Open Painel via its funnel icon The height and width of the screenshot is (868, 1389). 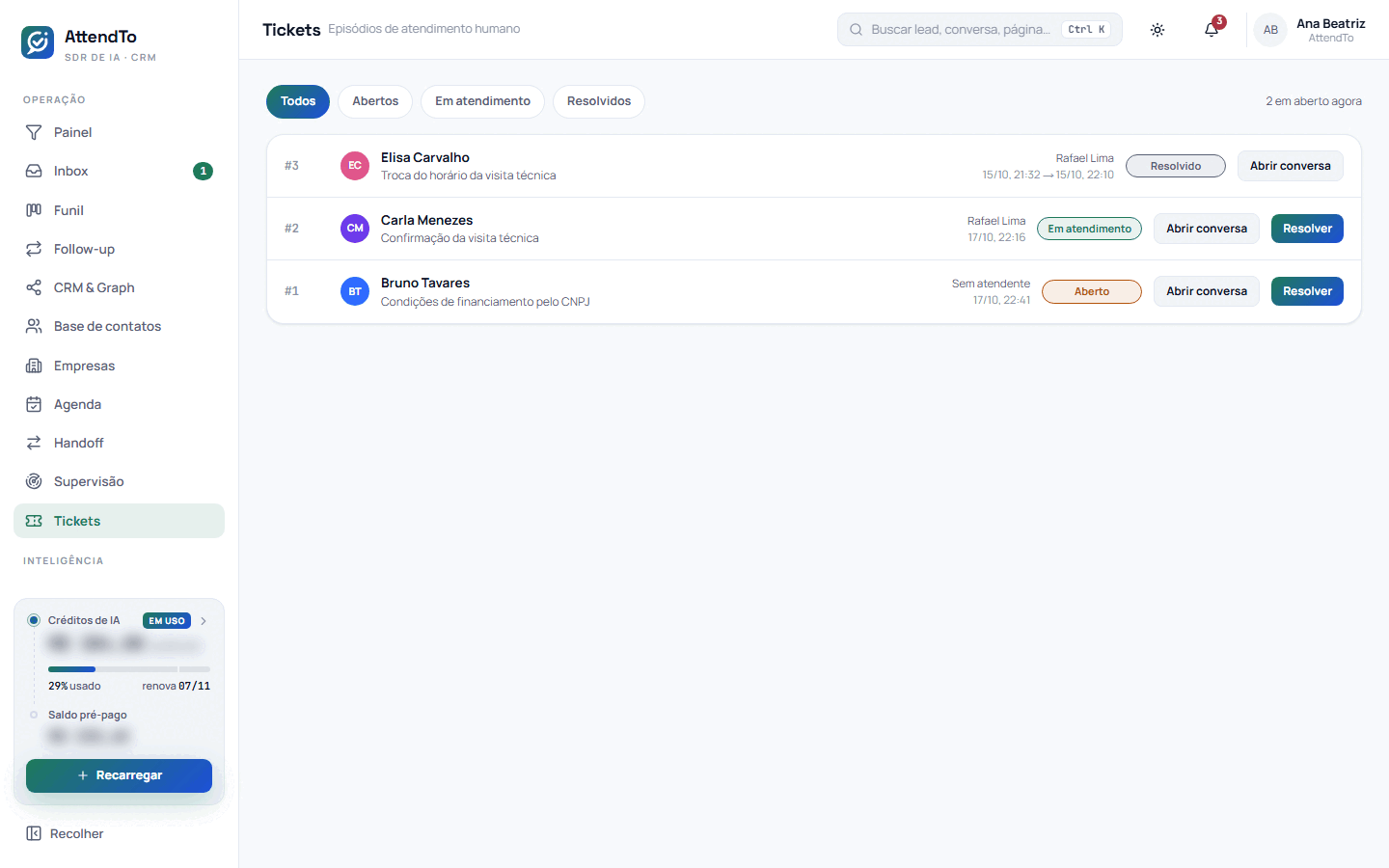tap(34, 132)
